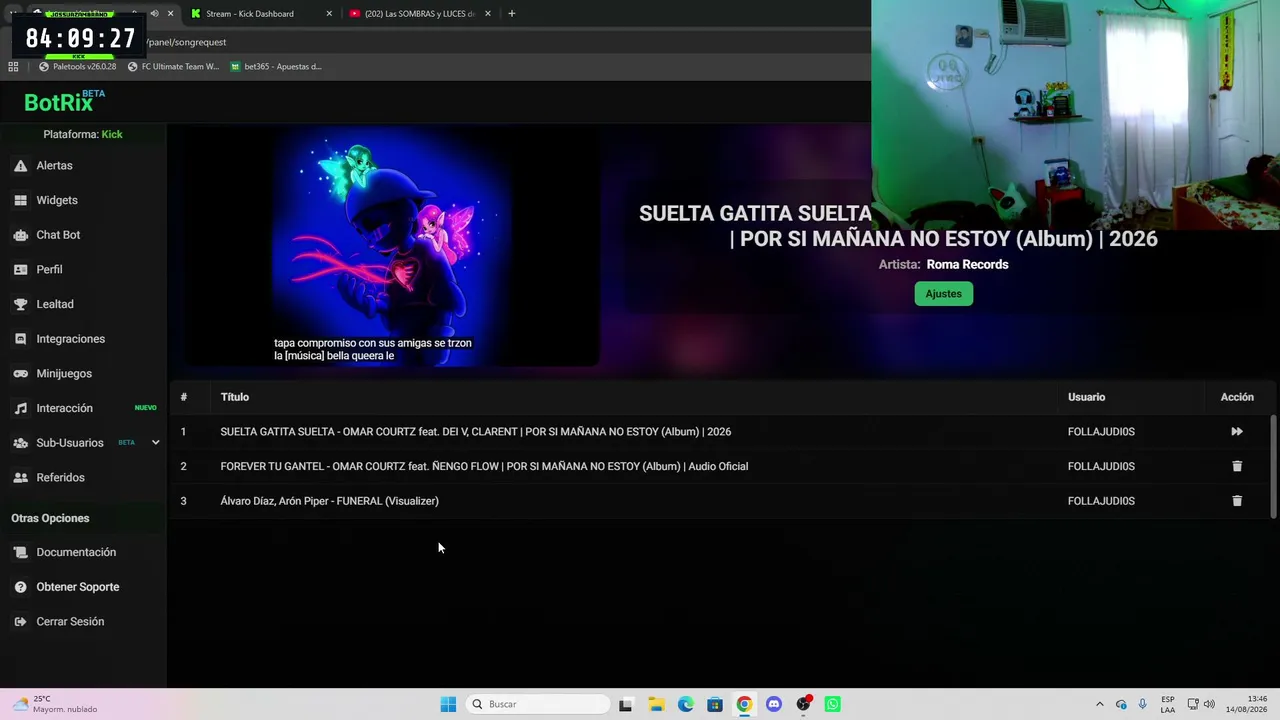The height and width of the screenshot is (720, 1280).
Task: Click the Chat Bot robot icon
Action: (x=20, y=235)
